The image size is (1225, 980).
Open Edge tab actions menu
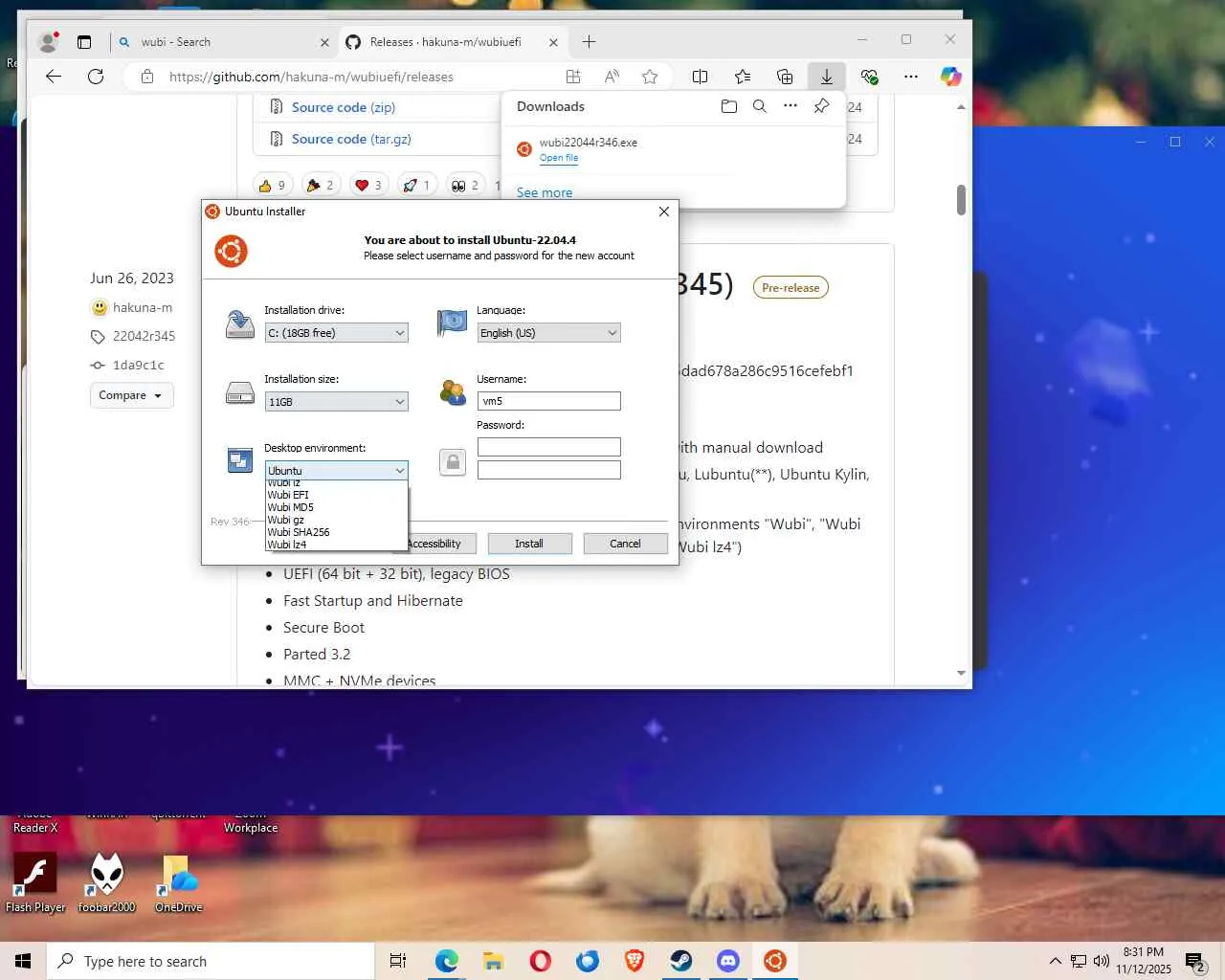point(84,42)
